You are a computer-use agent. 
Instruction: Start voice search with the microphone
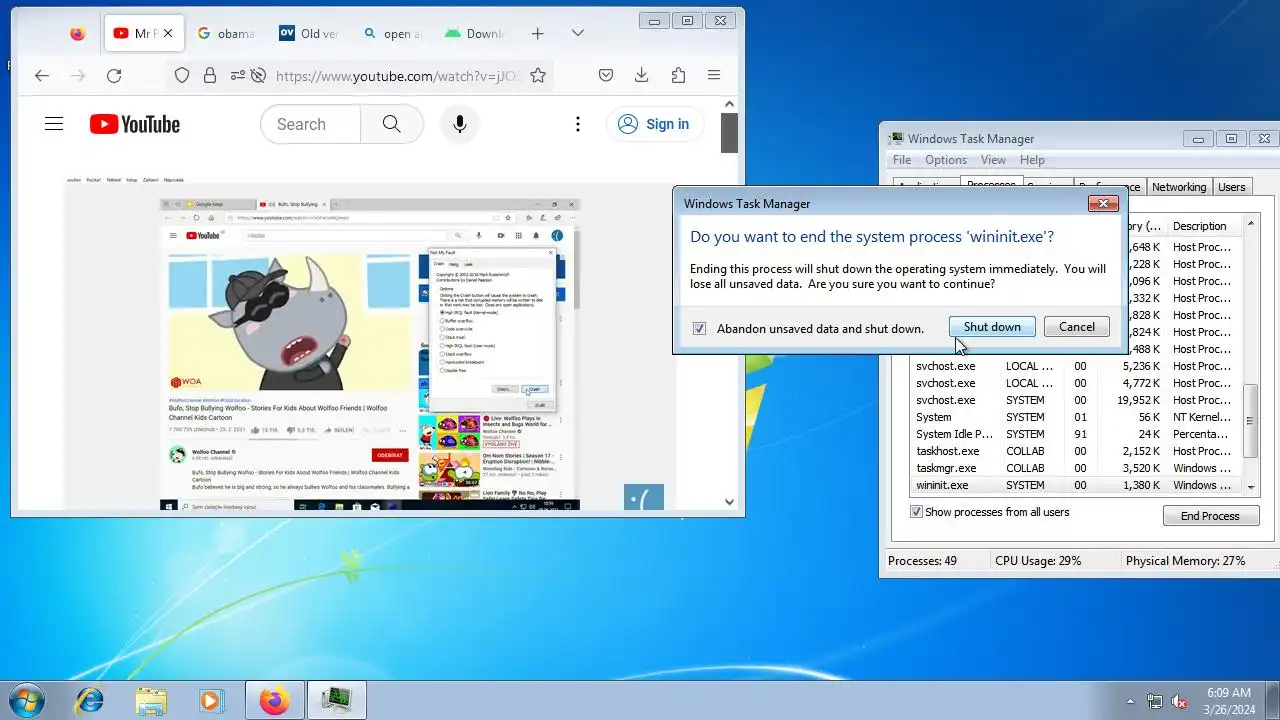coord(460,124)
